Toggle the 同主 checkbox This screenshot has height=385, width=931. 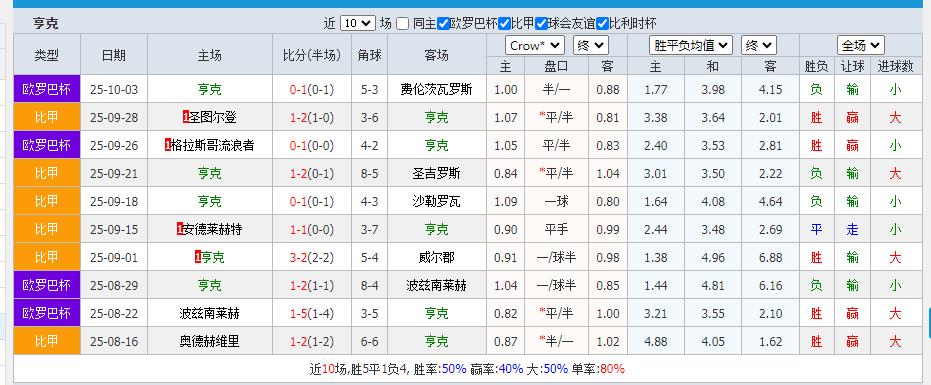tap(403, 24)
